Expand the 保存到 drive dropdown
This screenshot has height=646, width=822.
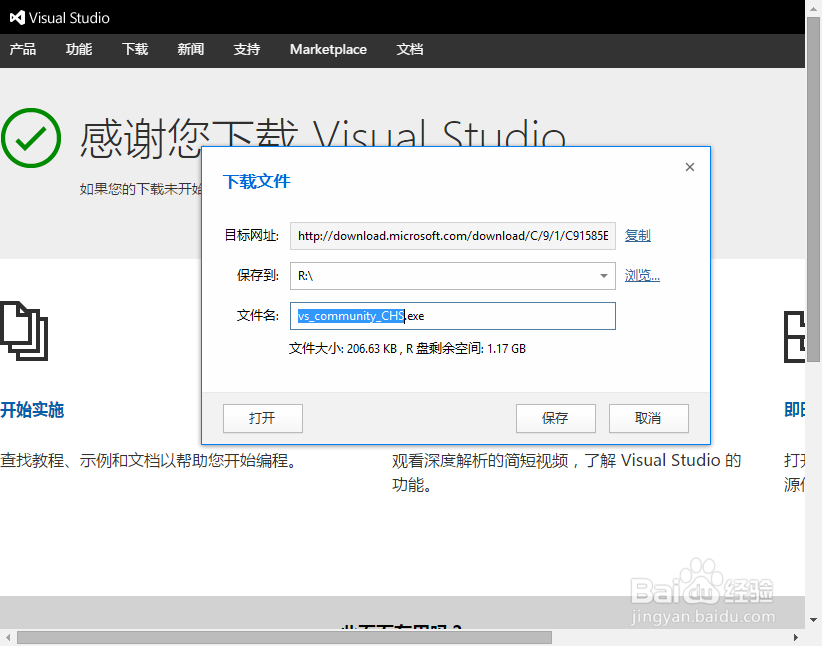(x=604, y=275)
